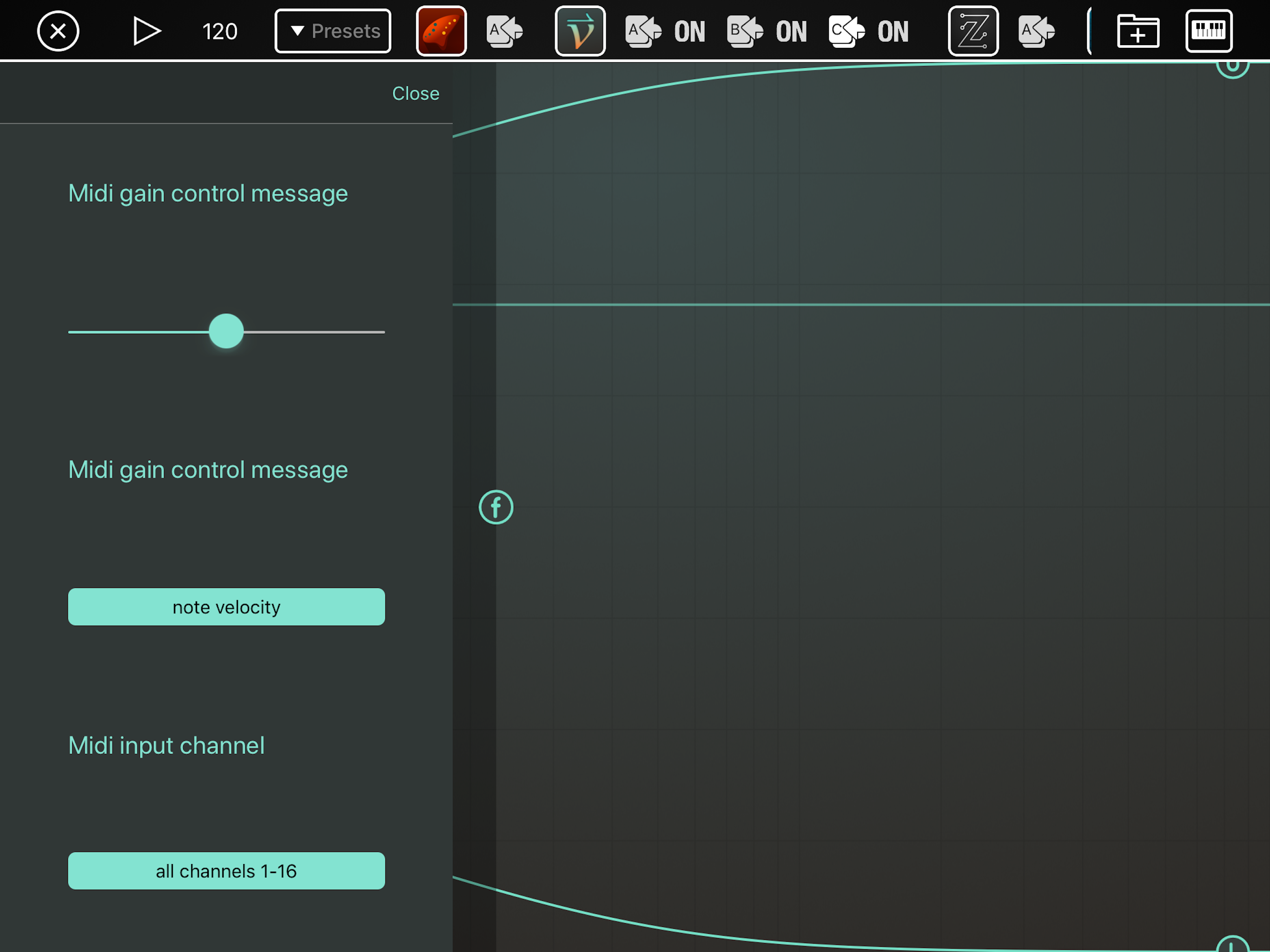The image size is (1270, 952).
Task: Select the C window slot icon
Action: pos(847,31)
